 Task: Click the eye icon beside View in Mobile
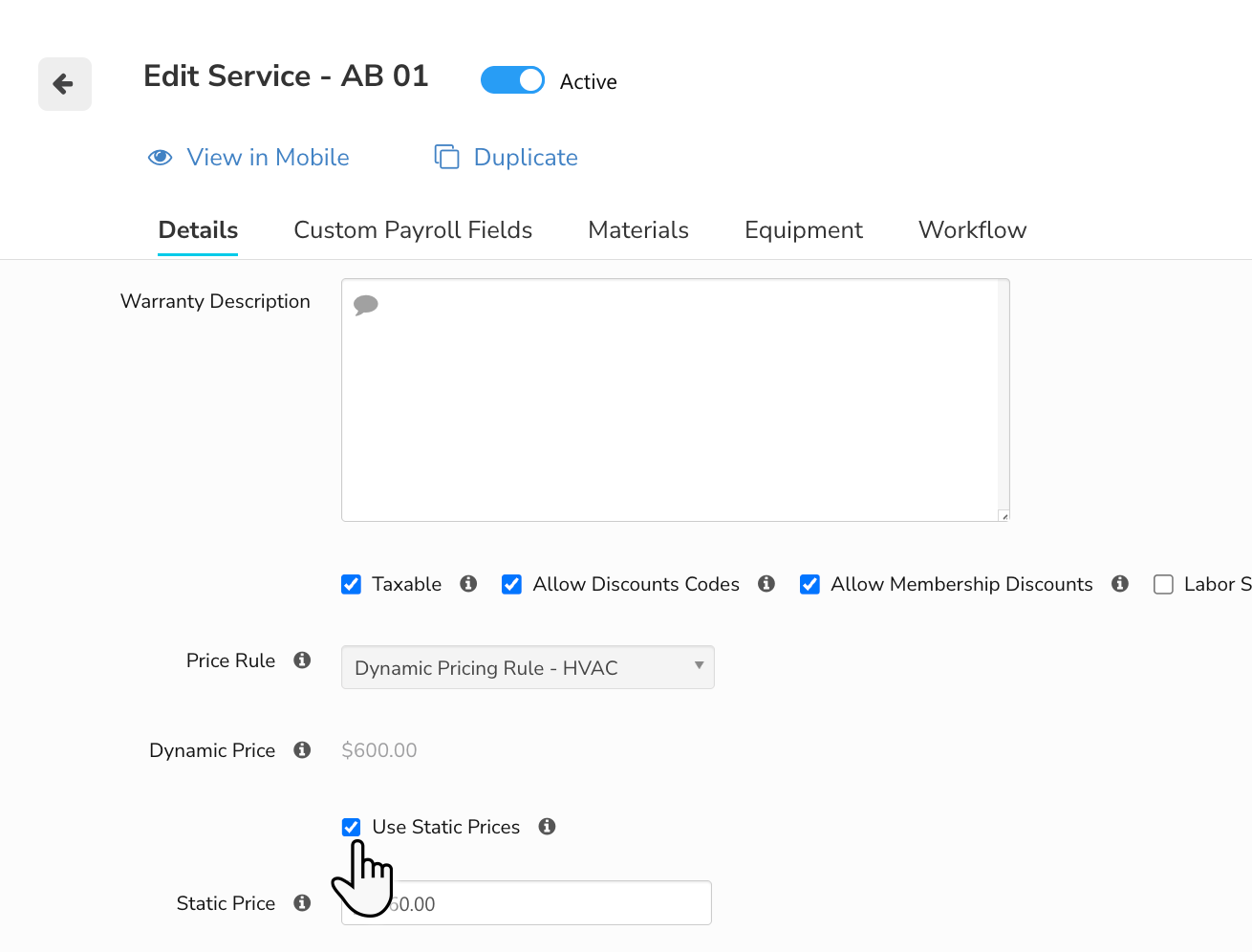160,157
